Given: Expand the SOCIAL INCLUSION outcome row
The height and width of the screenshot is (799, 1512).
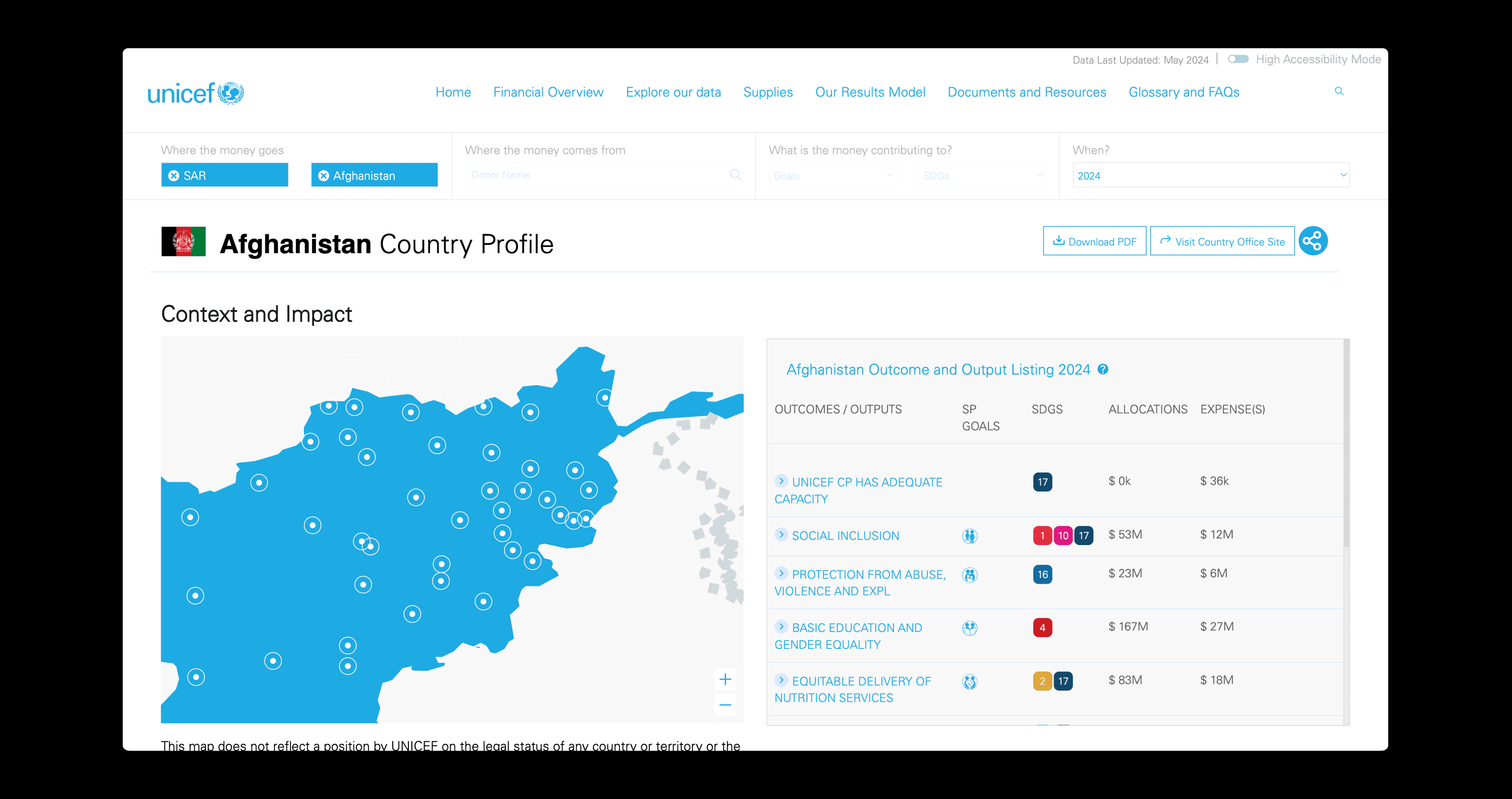Looking at the screenshot, I should pos(781,534).
